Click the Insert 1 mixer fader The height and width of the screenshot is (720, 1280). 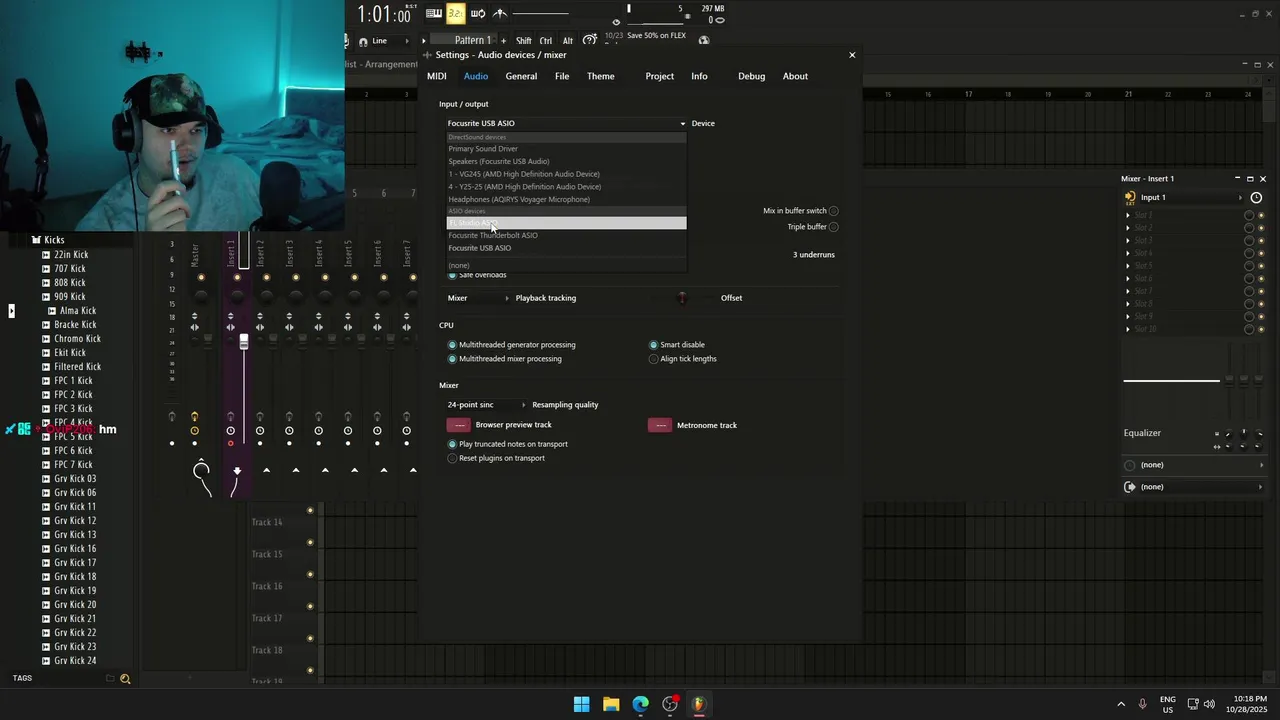[x=244, y=342]
